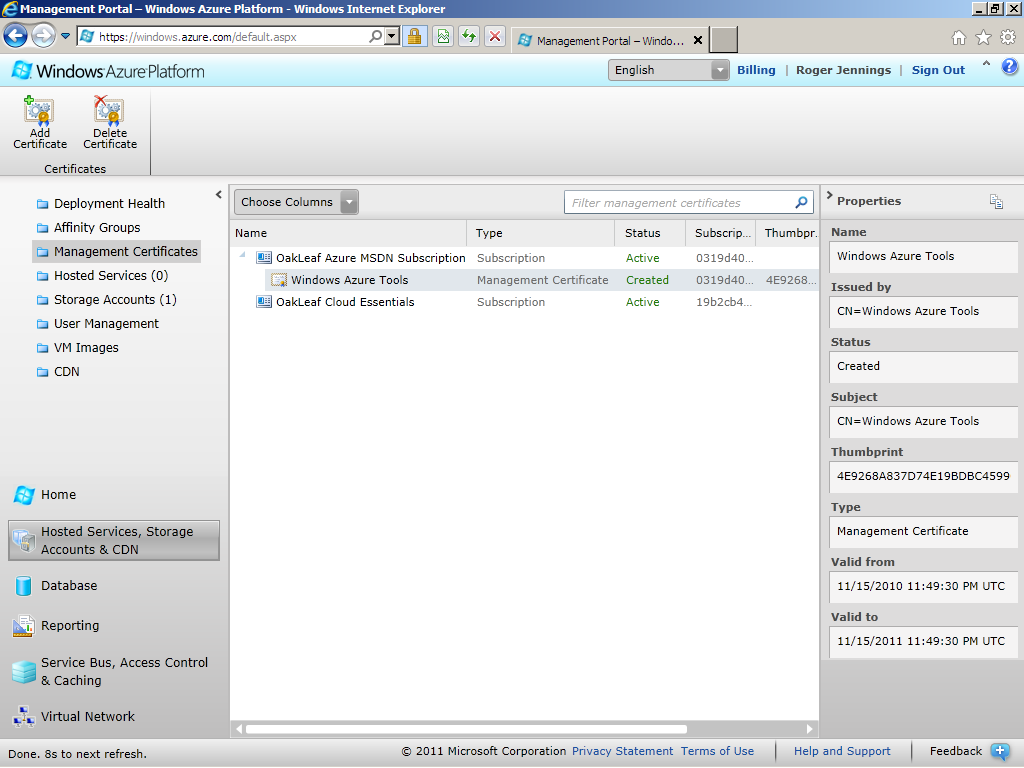
Task: Click the copy properties icon
Action: [x=996, y=202]
